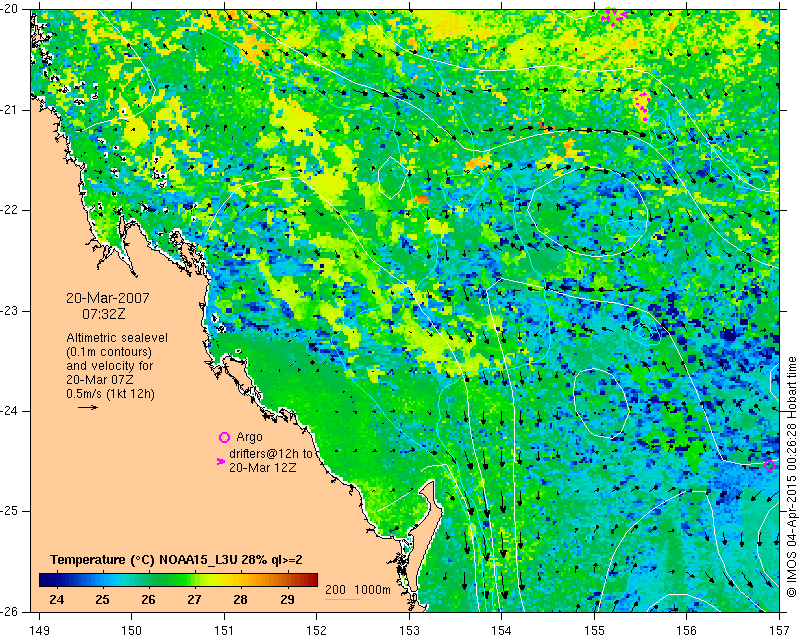Click the longitude label 155
This screenshot has height=640, width=800.
click(594, 631)
